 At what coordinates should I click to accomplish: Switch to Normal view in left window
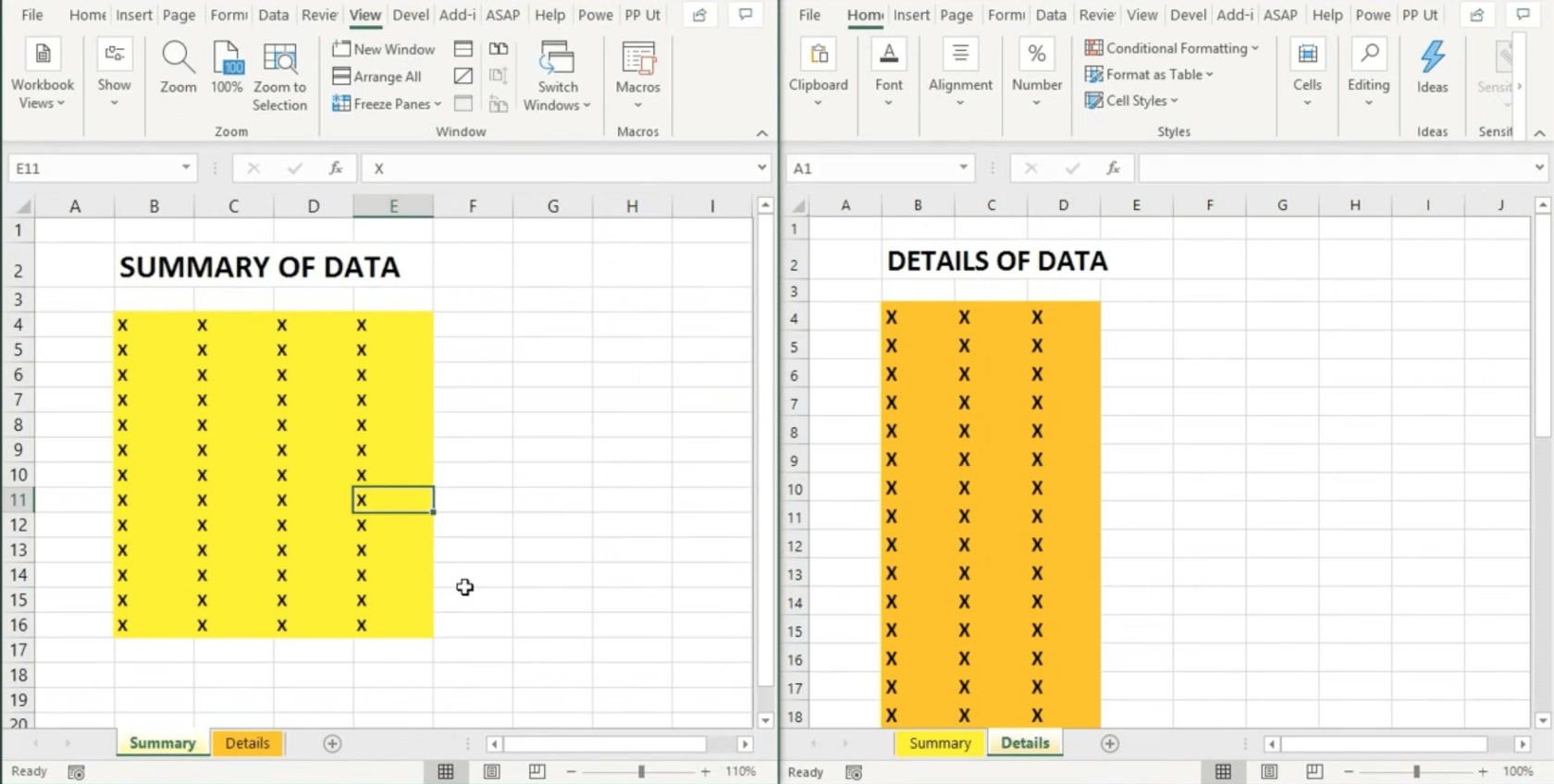[x=445, y=771]
